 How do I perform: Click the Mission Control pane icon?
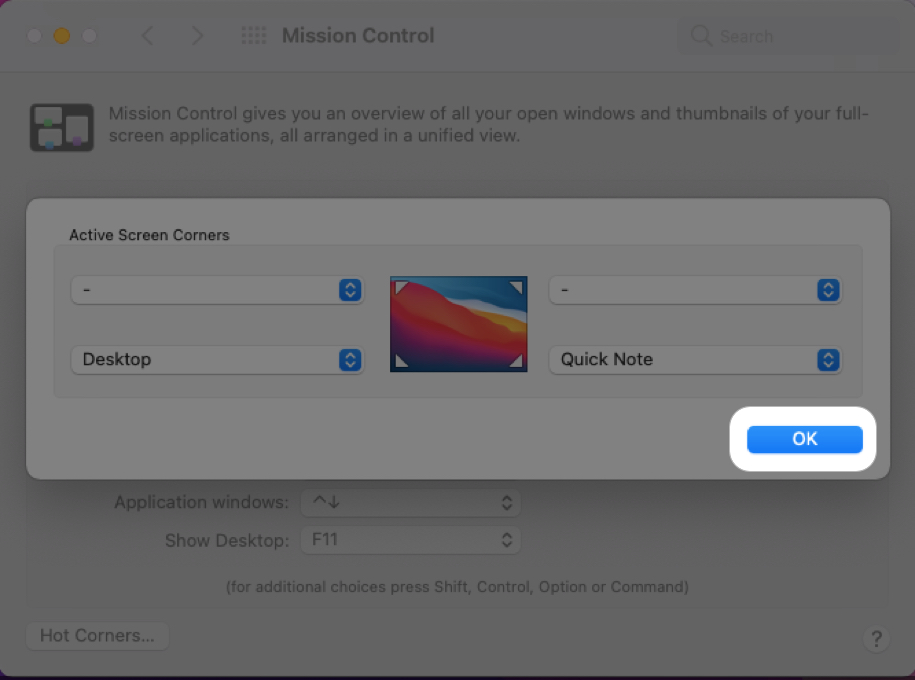pyautogui.click(x=62, y=127)
